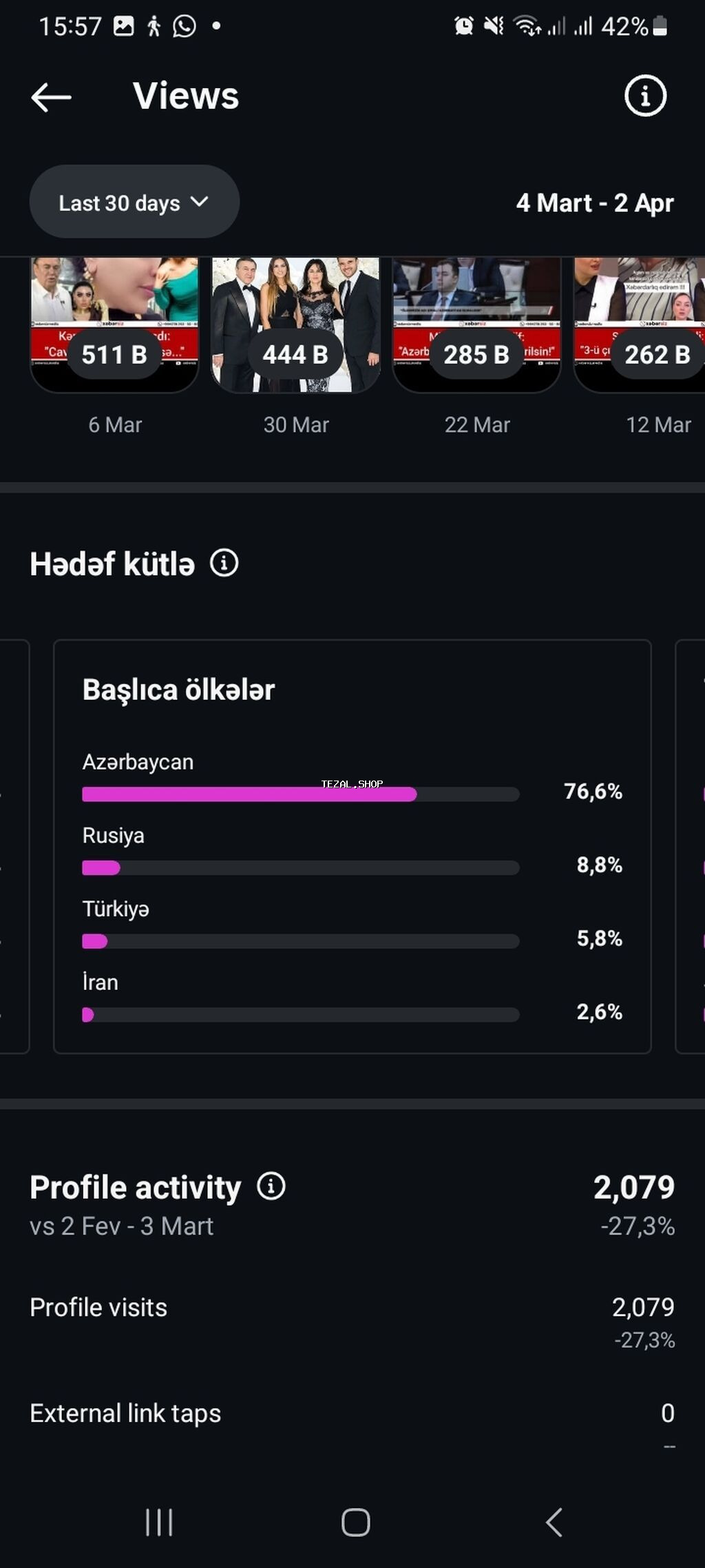
Task: Tap info icon beside Hədəf kütlə
Action: pyautogui.click(x=224, y=563)
